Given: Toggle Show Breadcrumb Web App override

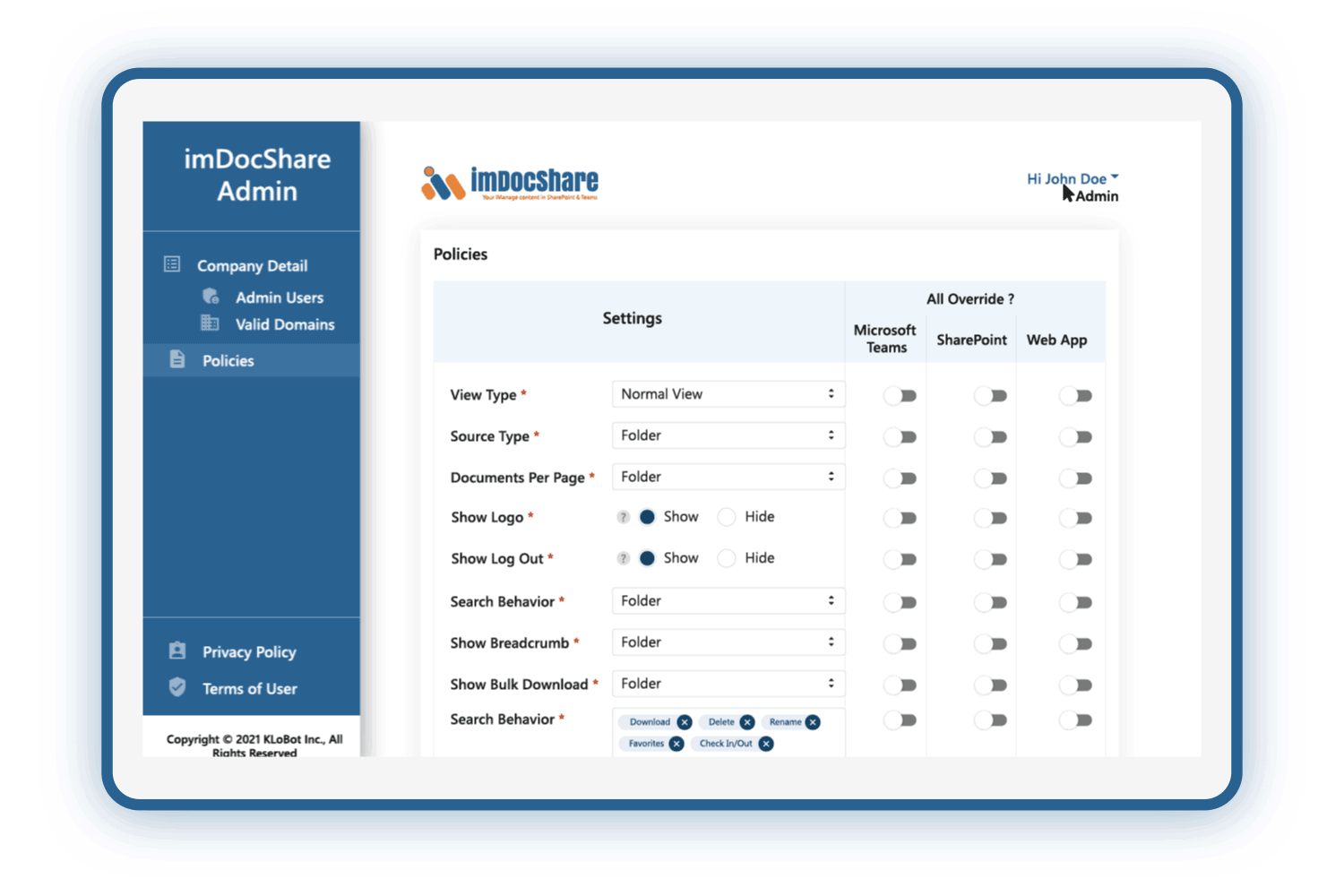Looking at the screenshot, I should pos(1075,643).
